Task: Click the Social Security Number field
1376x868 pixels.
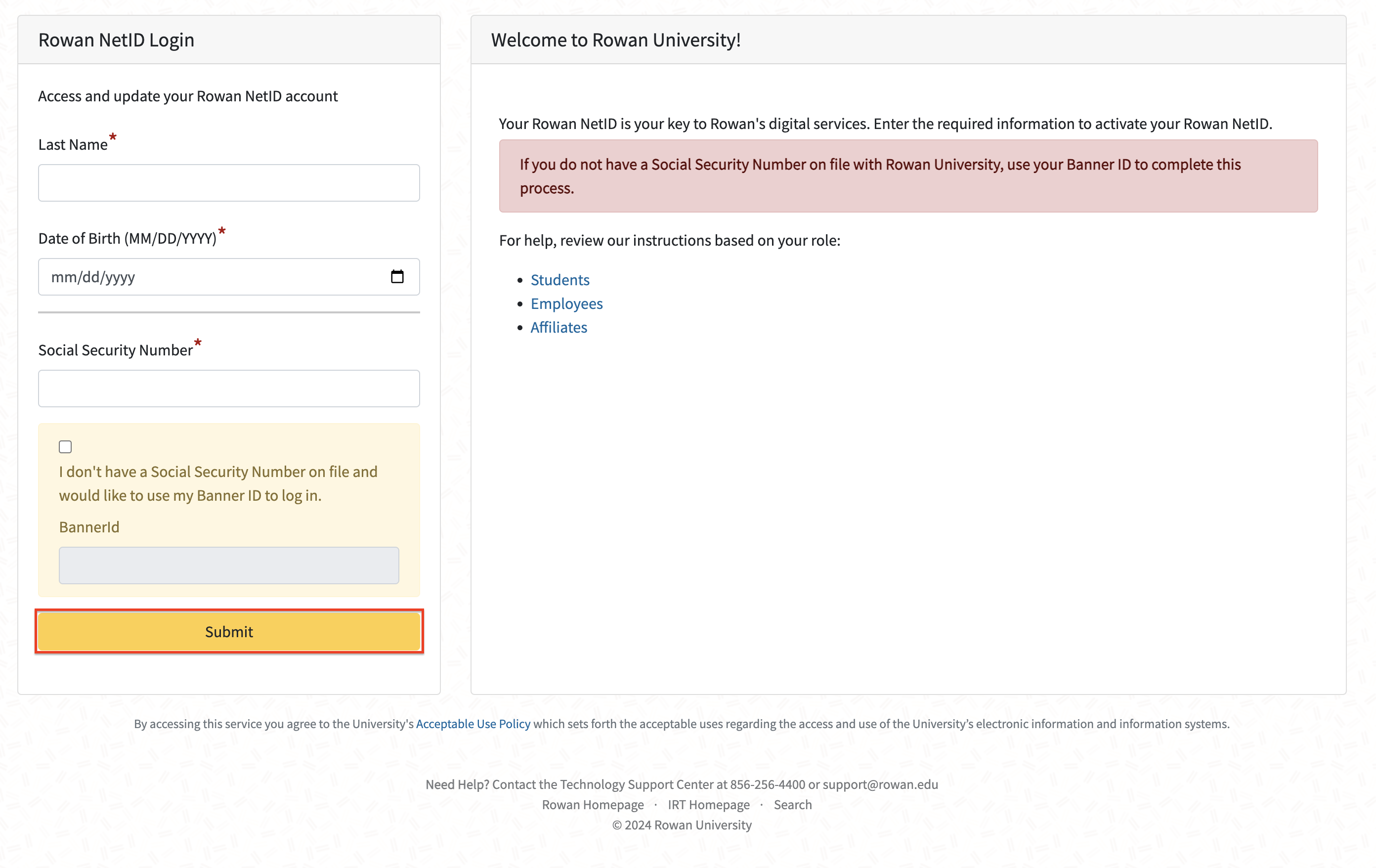Action: 228,389
